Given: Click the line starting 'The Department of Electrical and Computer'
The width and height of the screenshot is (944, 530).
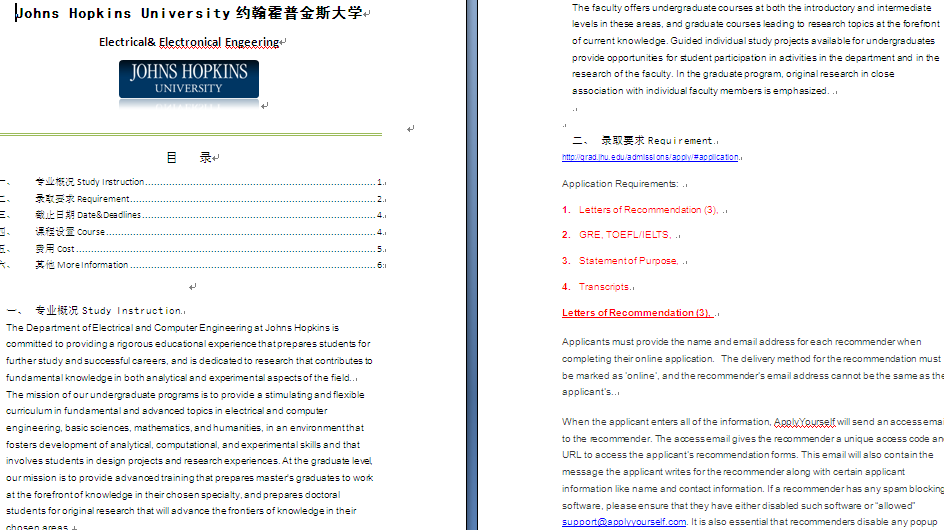Looking at the screenshot, I should [173, 328].
